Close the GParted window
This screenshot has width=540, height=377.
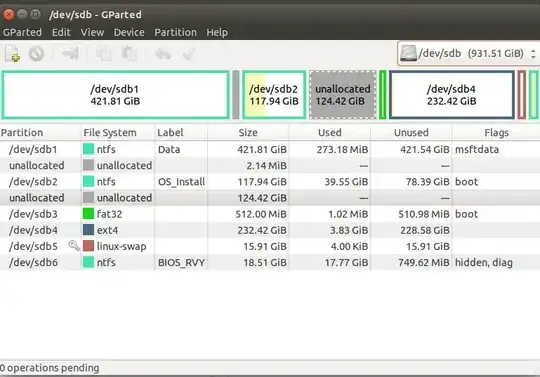(8, 14)
